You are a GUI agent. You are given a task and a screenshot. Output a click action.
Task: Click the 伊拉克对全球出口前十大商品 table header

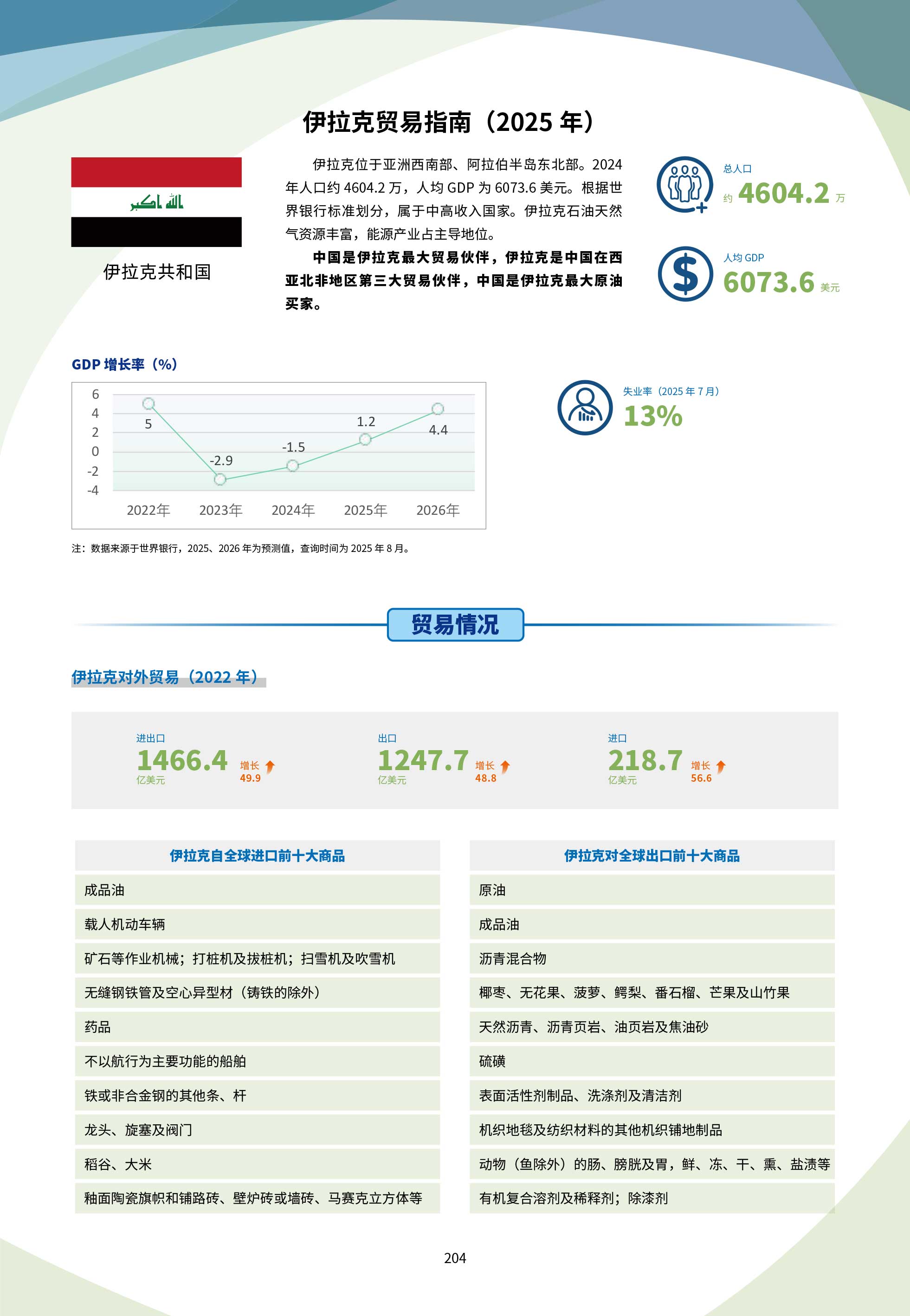(x=652, y=856)
